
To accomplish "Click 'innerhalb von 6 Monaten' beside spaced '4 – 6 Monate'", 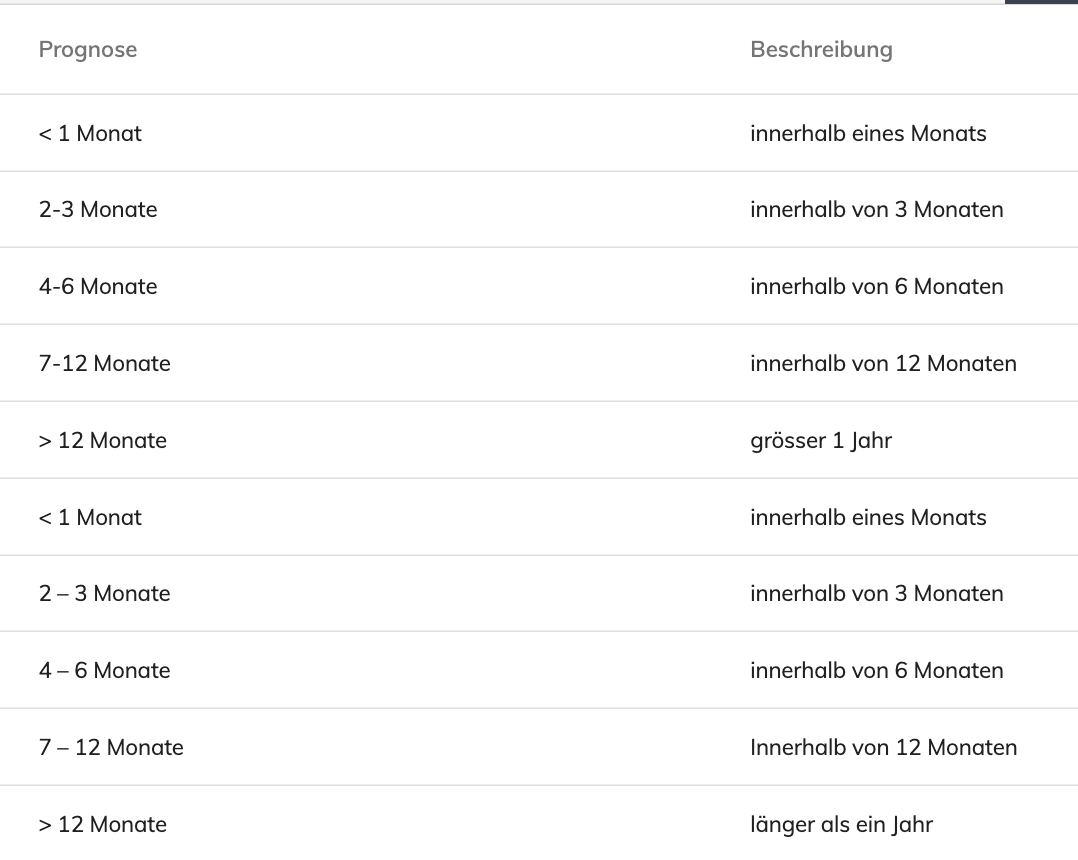I will pyautogui.click(x=877, y=671).
